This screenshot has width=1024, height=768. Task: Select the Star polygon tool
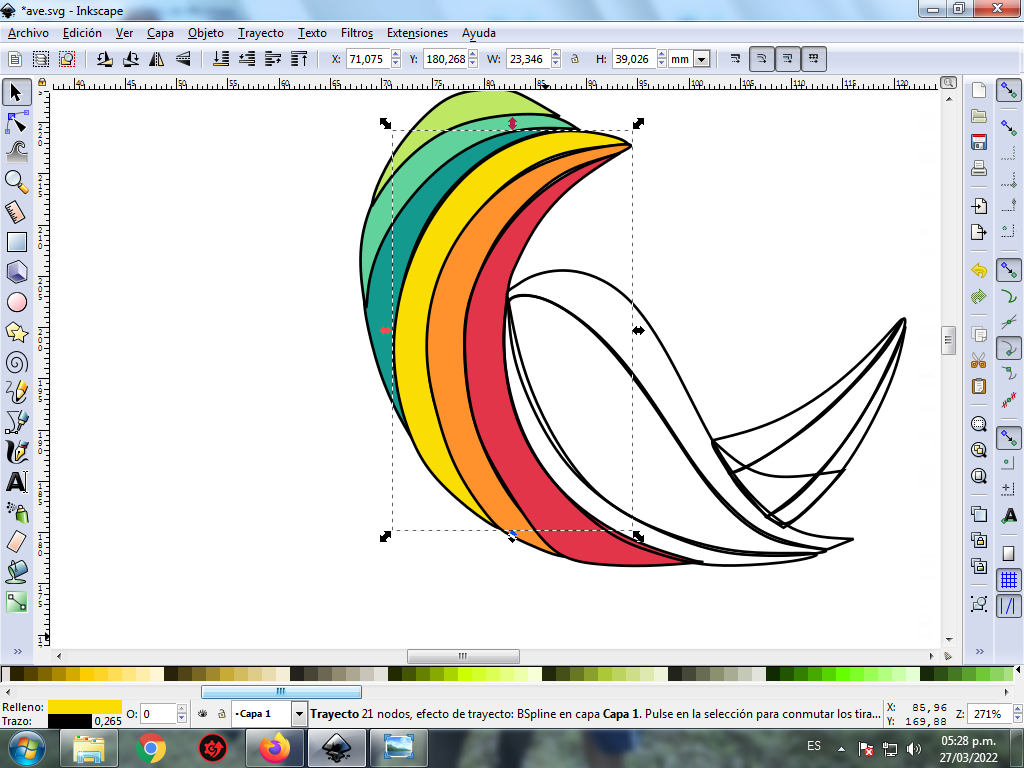tap(16, 332)
